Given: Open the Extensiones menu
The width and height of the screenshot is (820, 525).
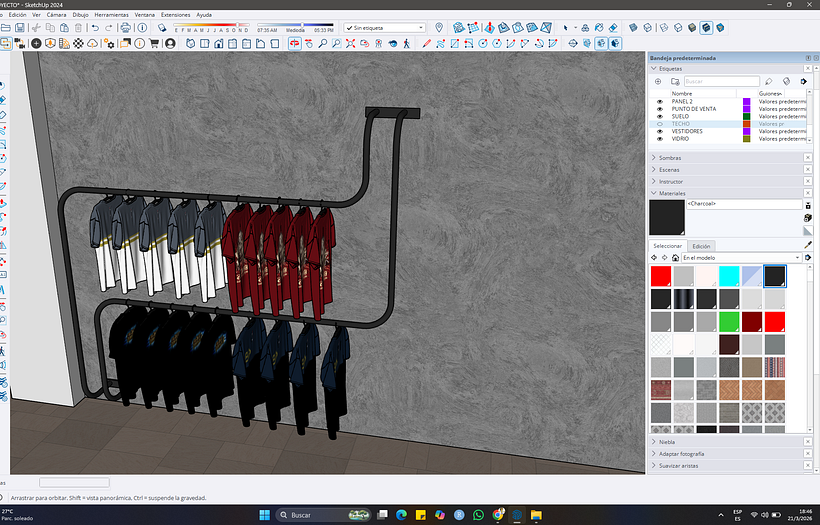Looking at the screenshot, I should [176, 15].
